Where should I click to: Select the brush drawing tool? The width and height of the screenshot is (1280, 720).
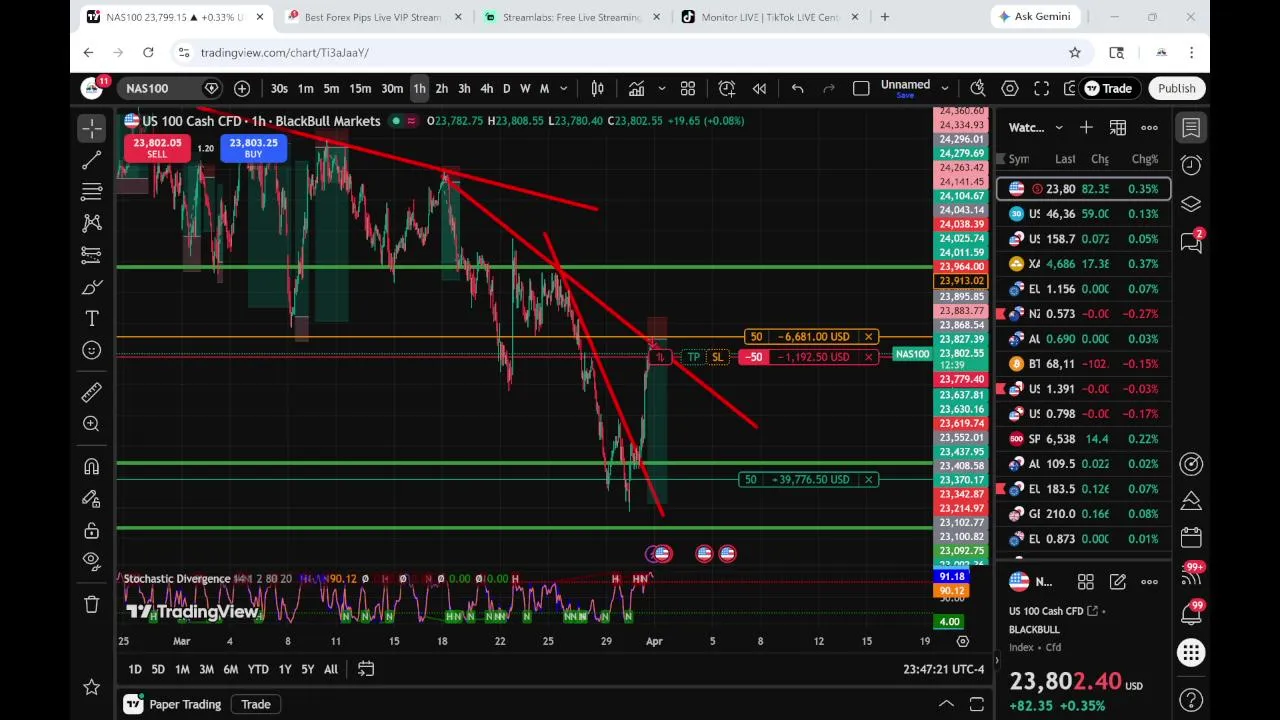(92, 288)
